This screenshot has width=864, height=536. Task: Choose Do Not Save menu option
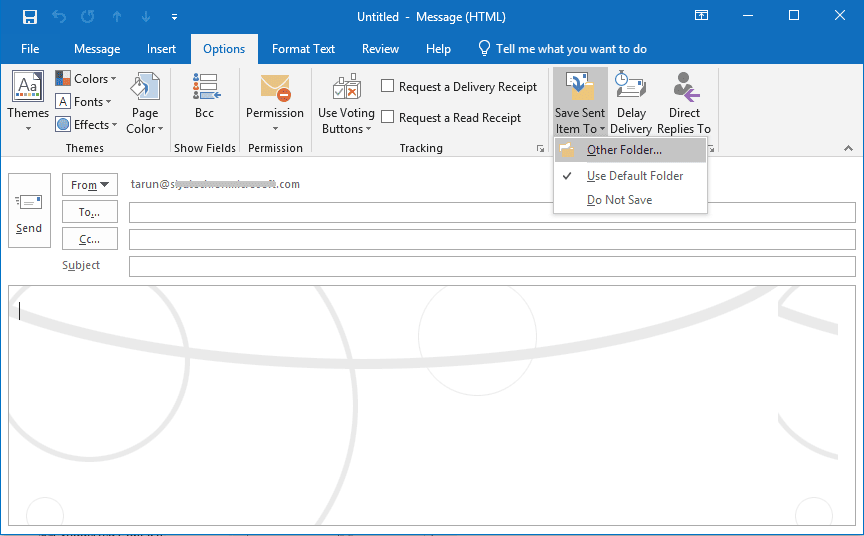click(630, 200)
